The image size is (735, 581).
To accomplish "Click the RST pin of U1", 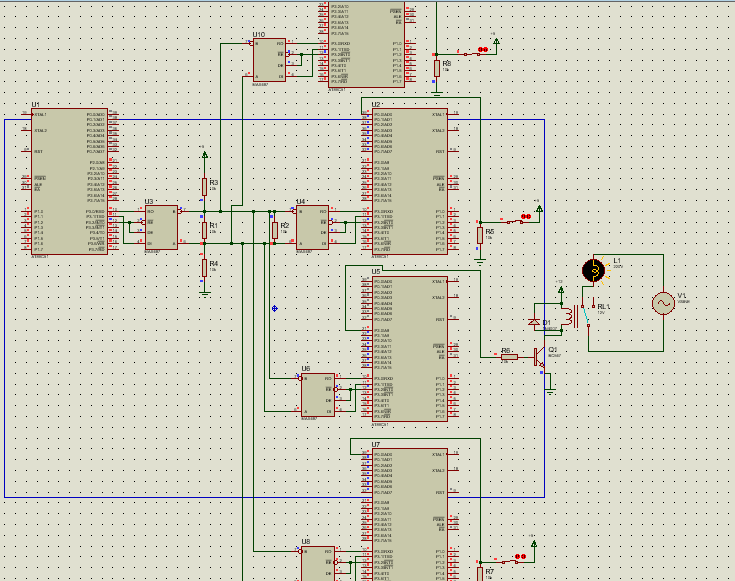I will point(27,151).
